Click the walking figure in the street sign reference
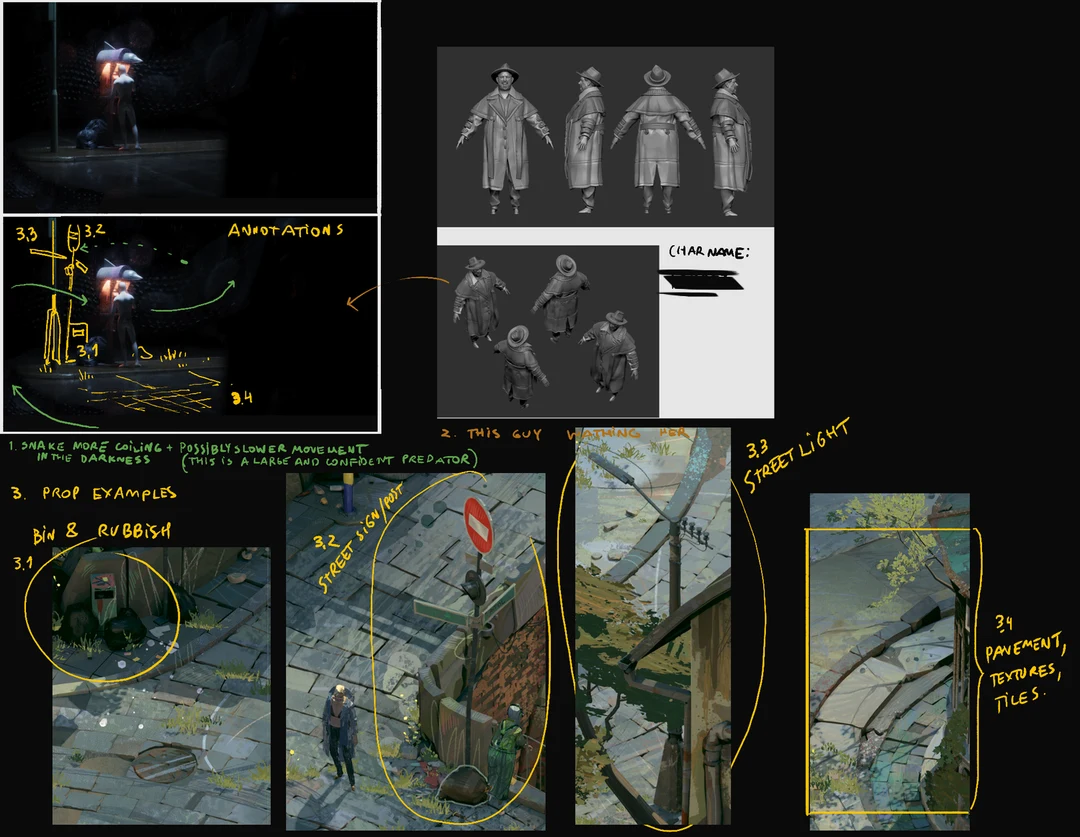The height and width of the screenshot is (837, 1080). (340, 736)
